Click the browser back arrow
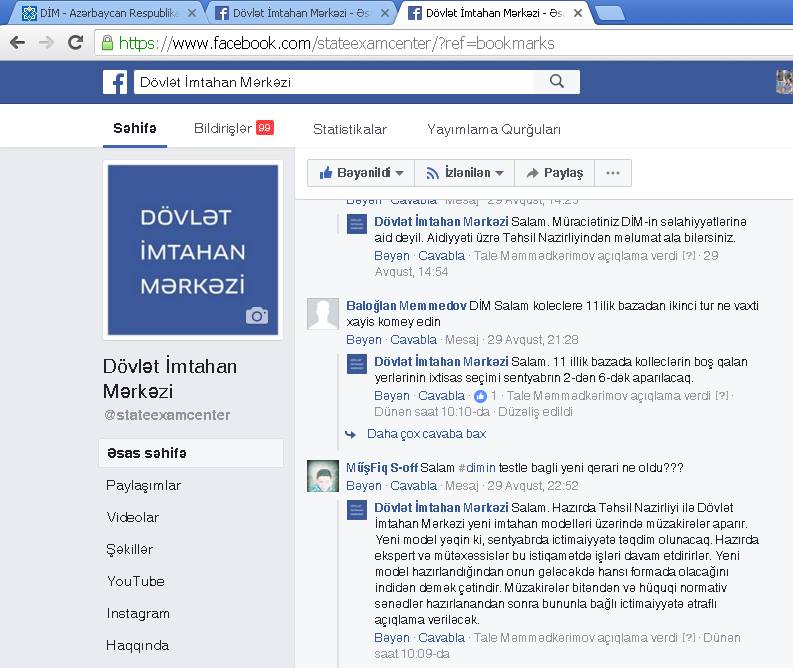Screen dimensions: 793x668 coord(18,42)
